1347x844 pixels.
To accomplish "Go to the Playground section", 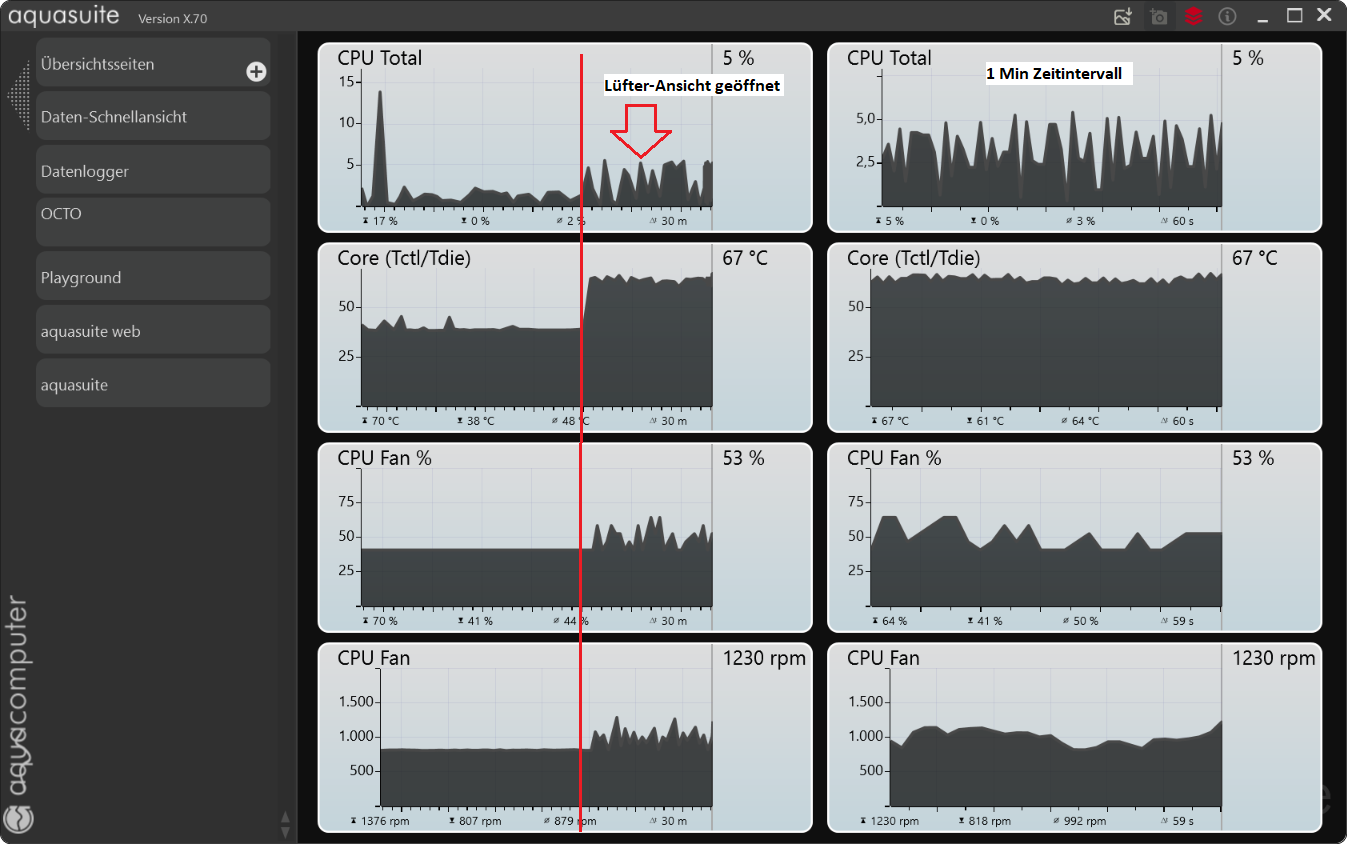I will (x=153, y=276).
